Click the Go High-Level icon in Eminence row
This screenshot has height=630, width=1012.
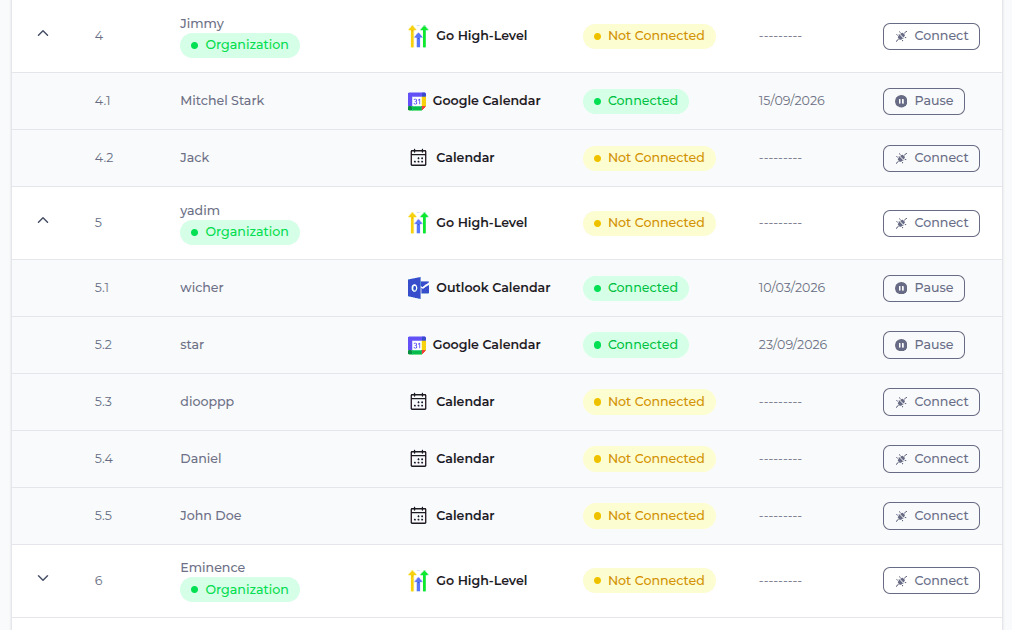[418, 581]
